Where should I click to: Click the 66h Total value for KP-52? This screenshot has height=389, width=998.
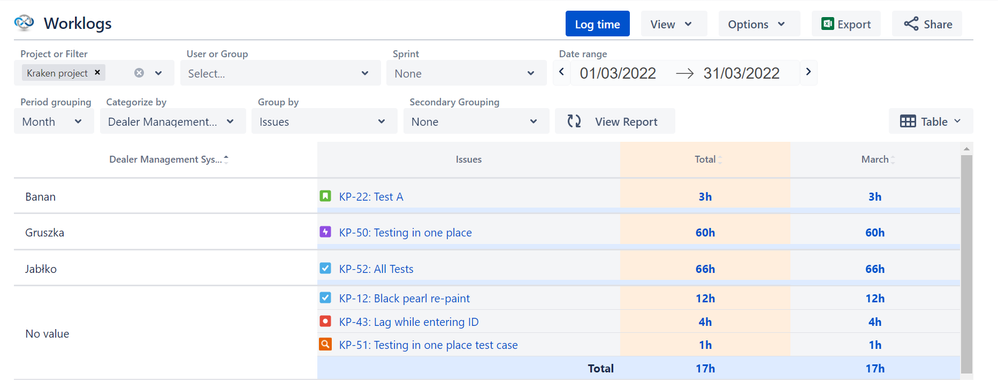click(705, 269)
